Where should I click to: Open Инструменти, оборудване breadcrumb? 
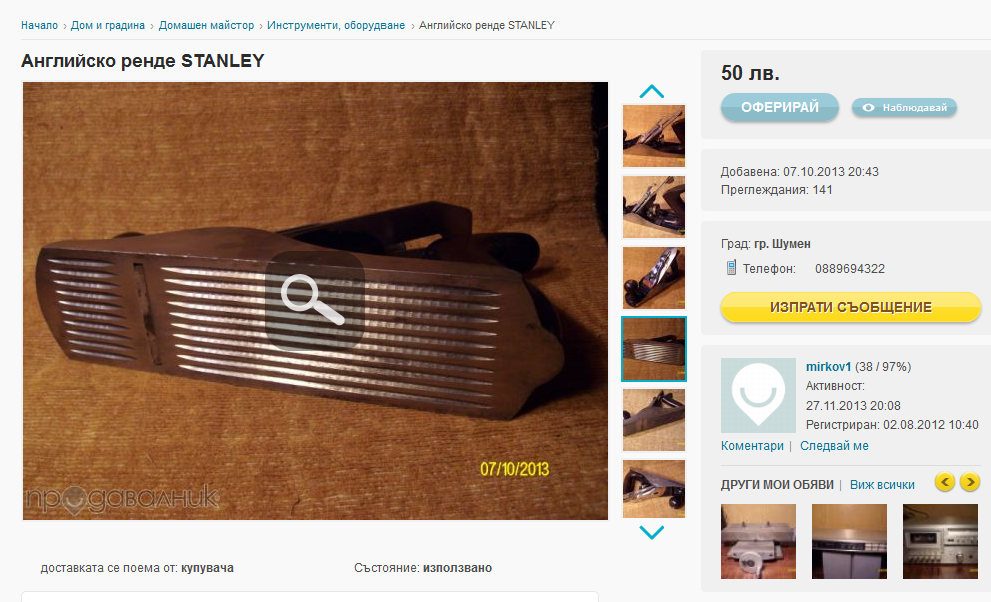[x=336, y=25]
